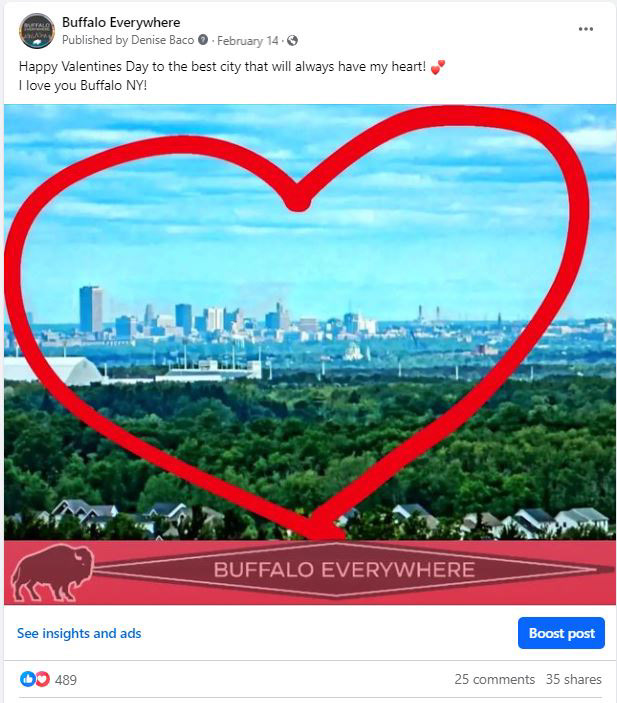The width and height of the screenshot is (617, 703).
Task: Open the Buffalo Everywhere page name link
Action: (121, 22)
